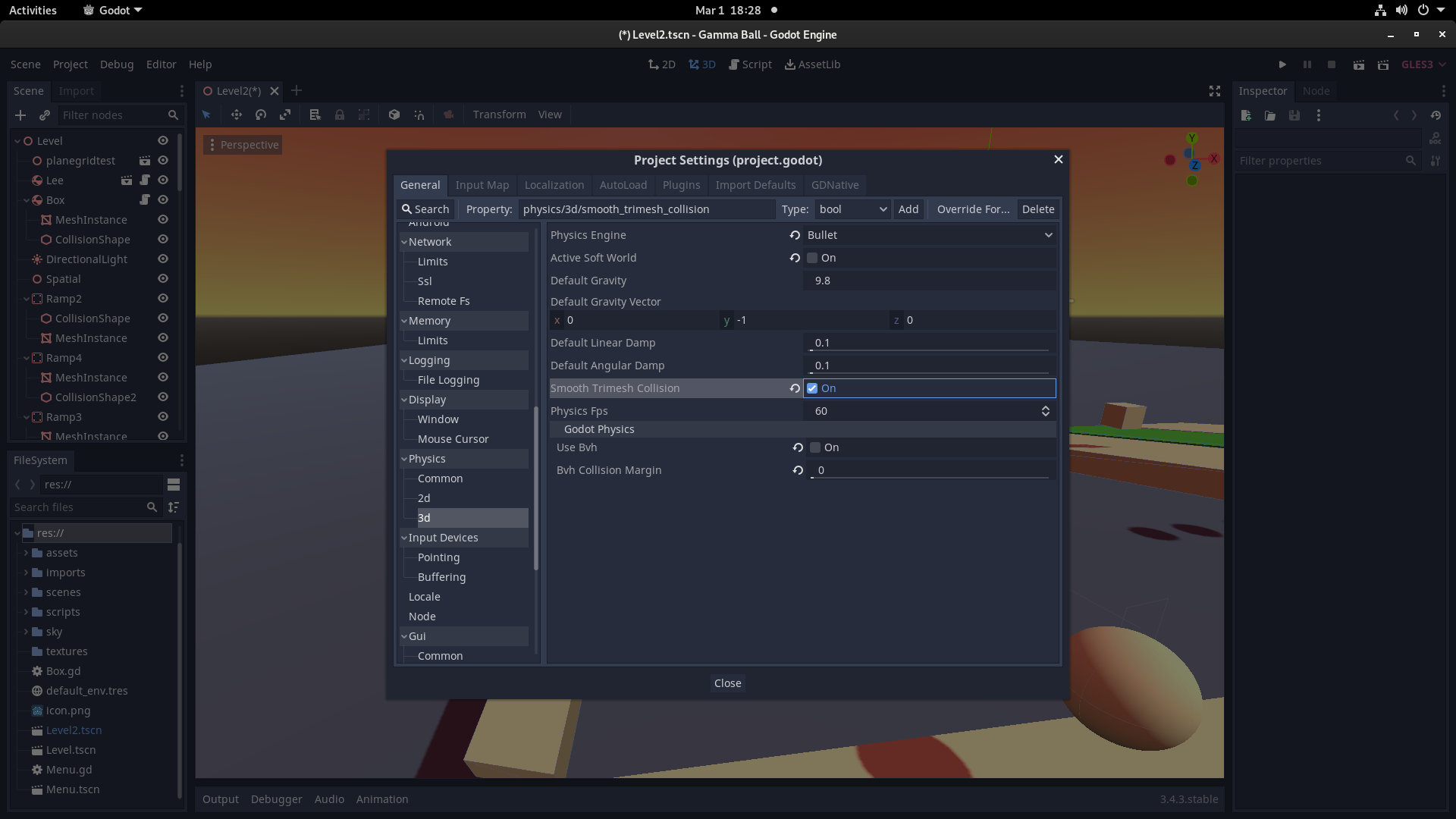Viewport: 1456px width, 819px height.
Task: Toggle preview cinematic camera icon in viewport toolbar
Action: tap(448, 115)
